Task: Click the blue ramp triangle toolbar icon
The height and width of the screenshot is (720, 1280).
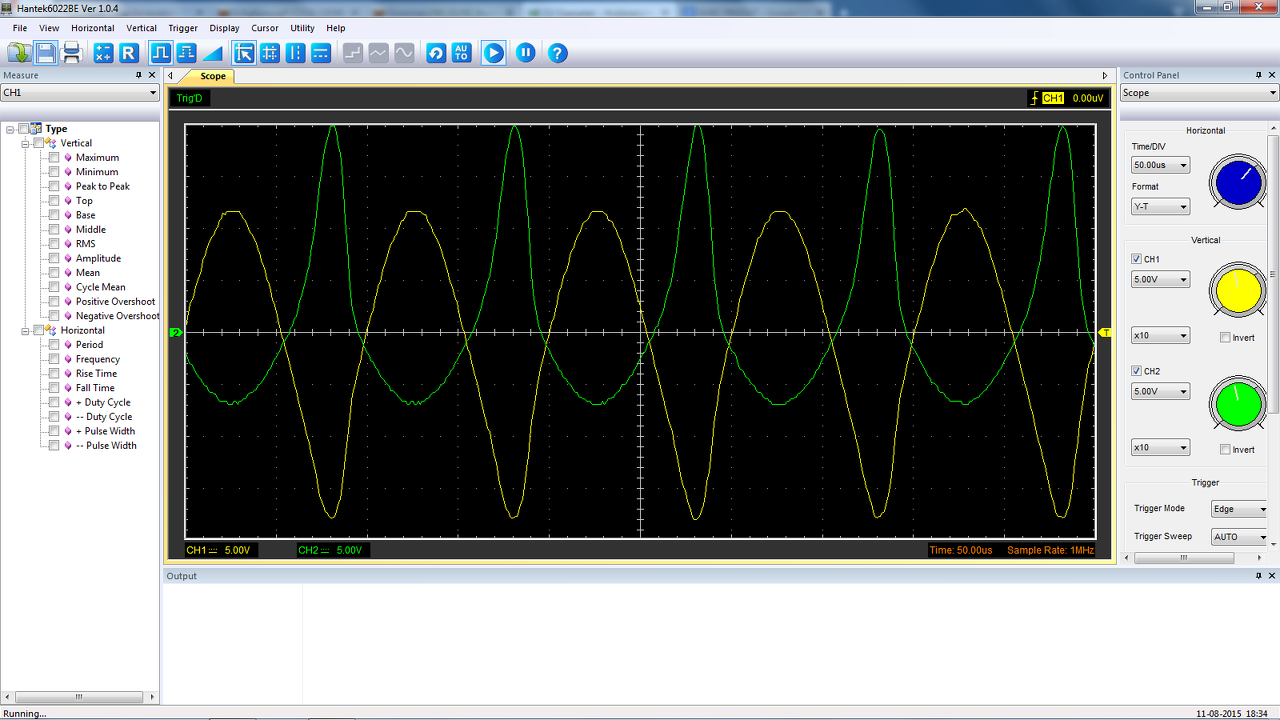Action: click(212, 53)
